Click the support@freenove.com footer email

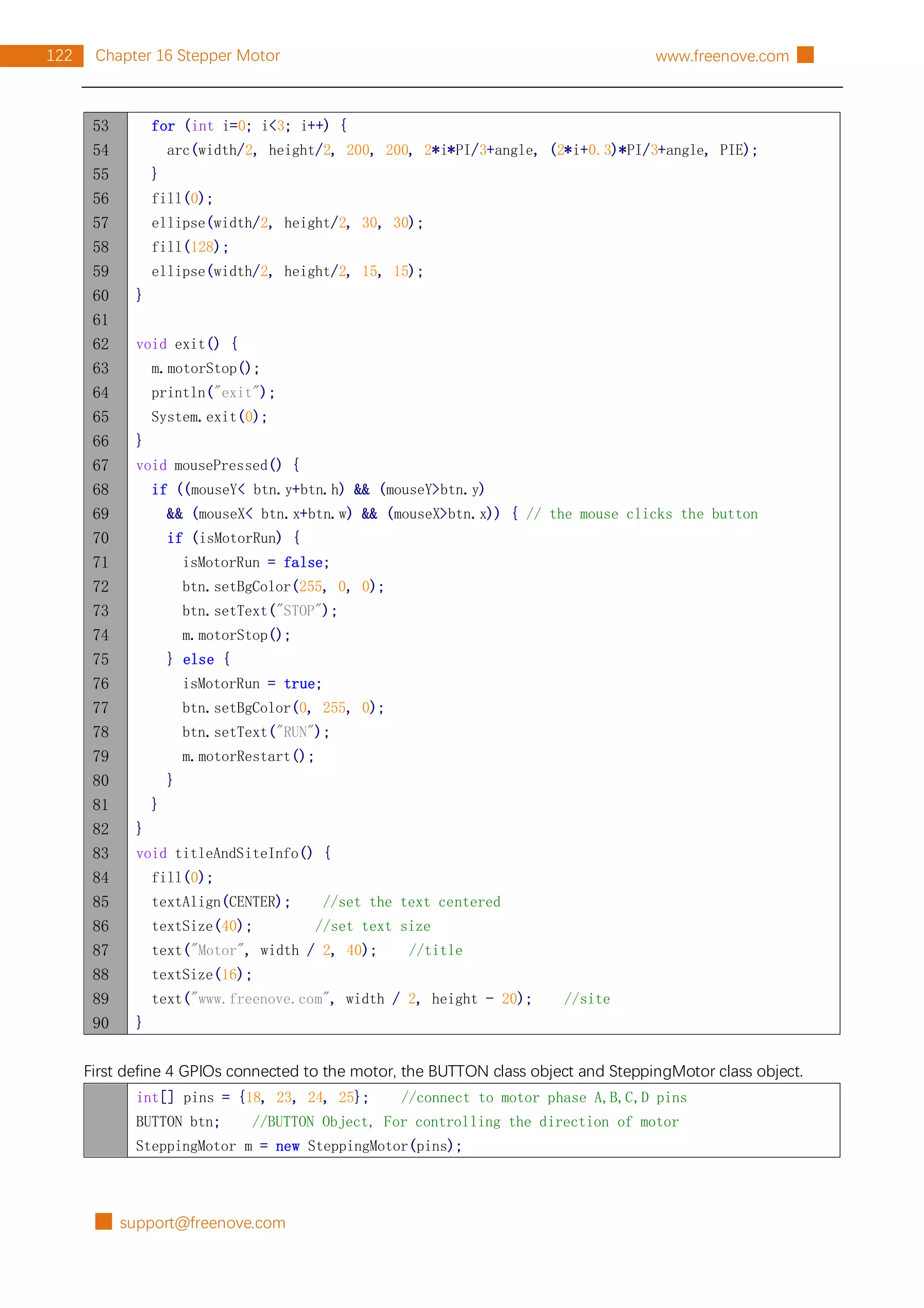(202, 1223)
